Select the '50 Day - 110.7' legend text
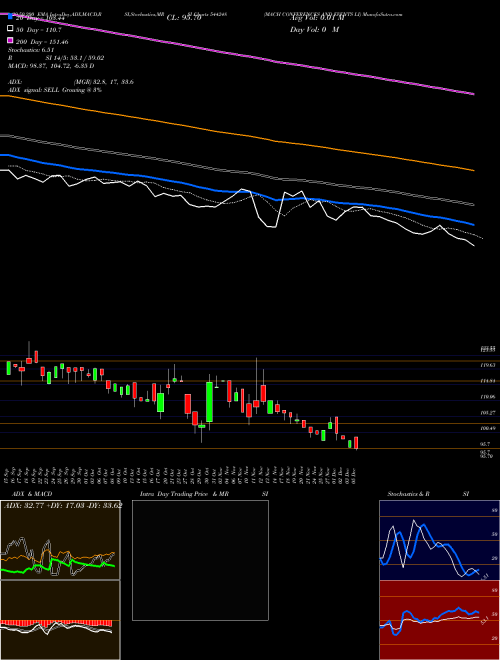This screenshot has width=500, height=660. [x=39, y=30]
